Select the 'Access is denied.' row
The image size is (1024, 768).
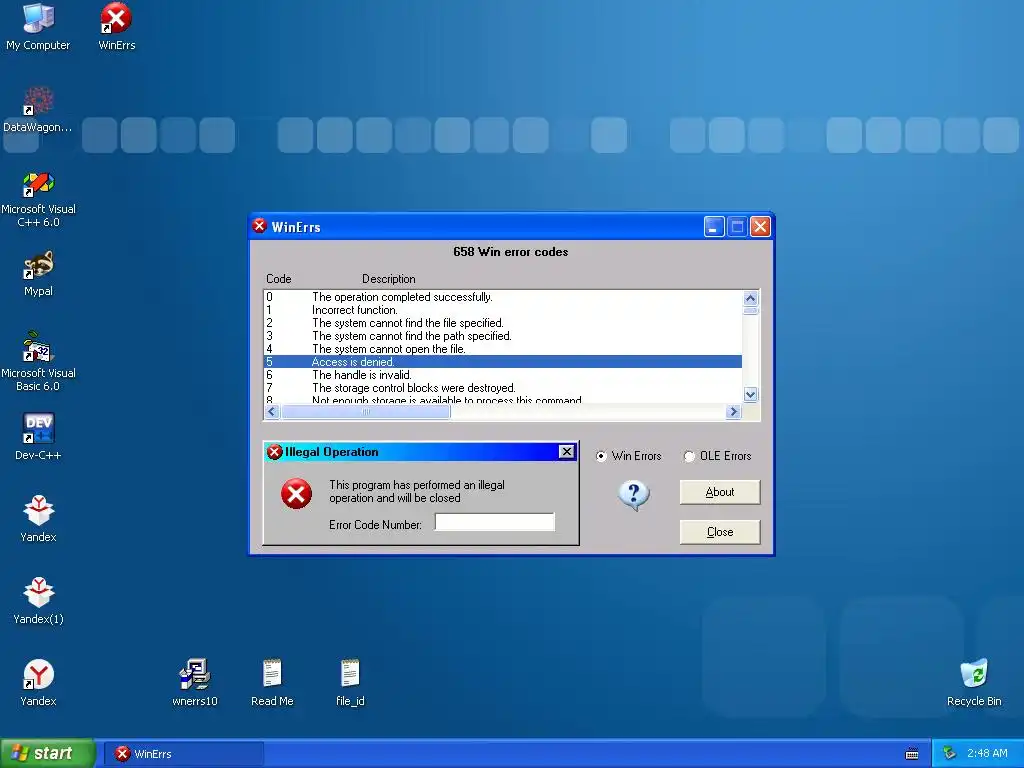pos(503,362)
